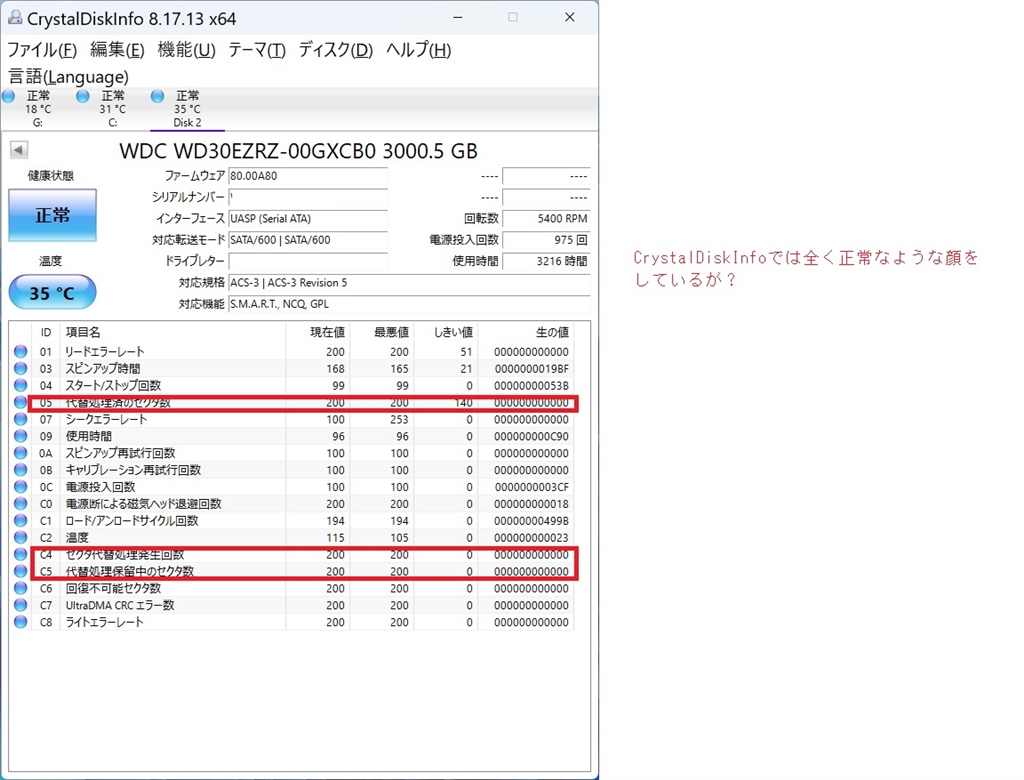Click the 現在値 column header
This screenshot has height=780, width=1024.
317,333
